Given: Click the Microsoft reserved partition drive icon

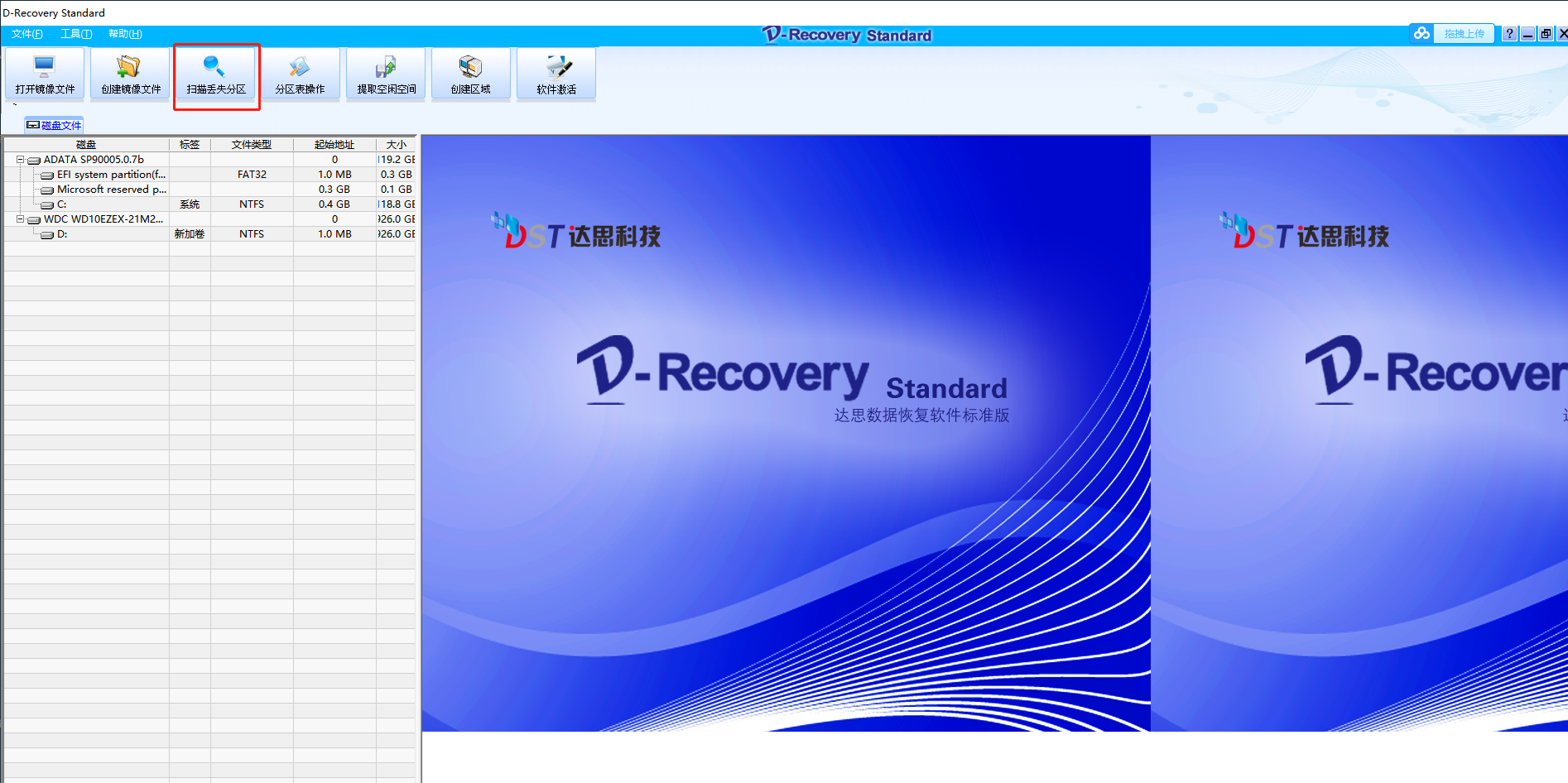Looking at the screenshot, I should click(47, 190).
